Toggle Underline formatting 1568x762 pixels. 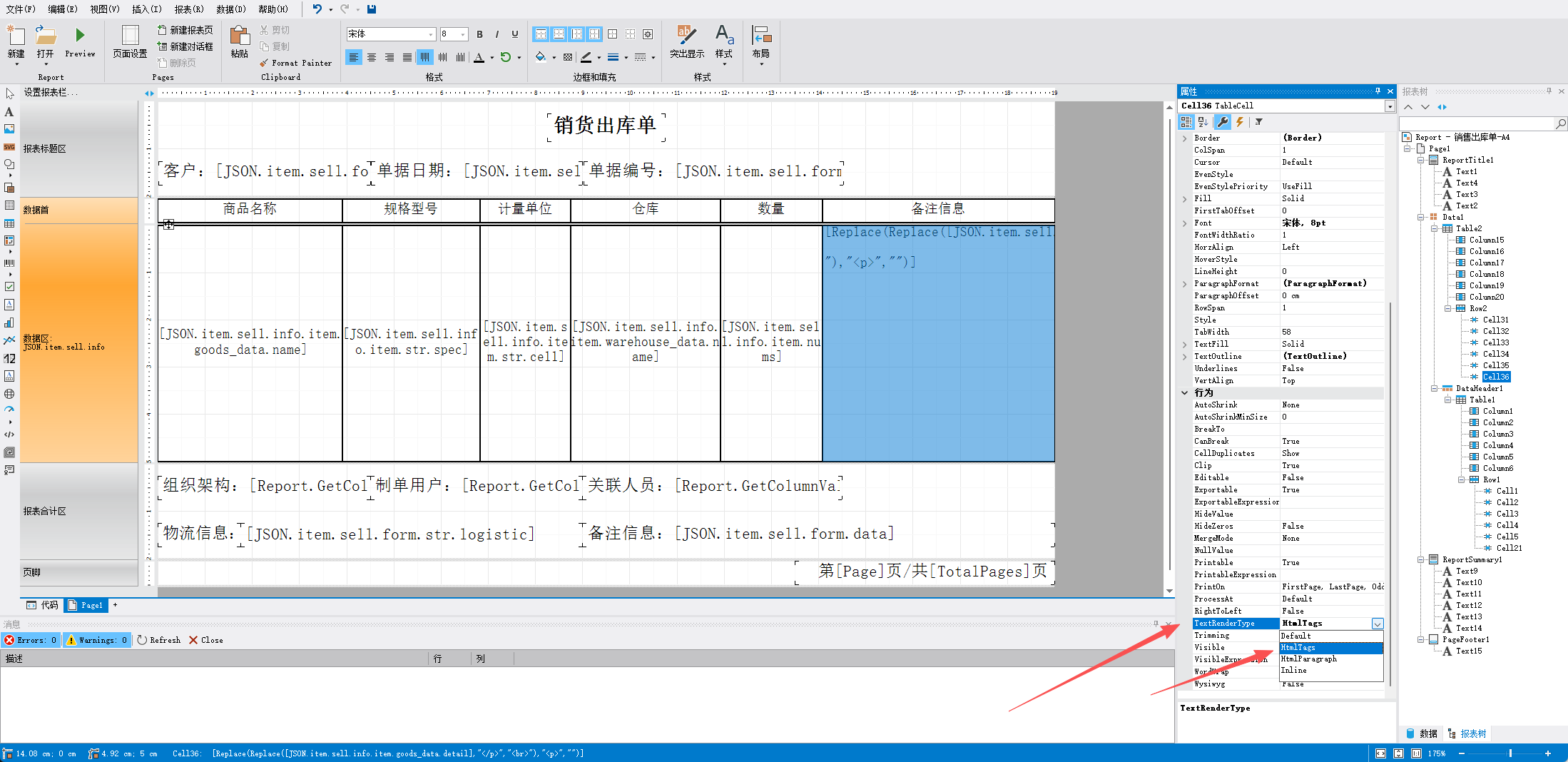tap(515, 34)
